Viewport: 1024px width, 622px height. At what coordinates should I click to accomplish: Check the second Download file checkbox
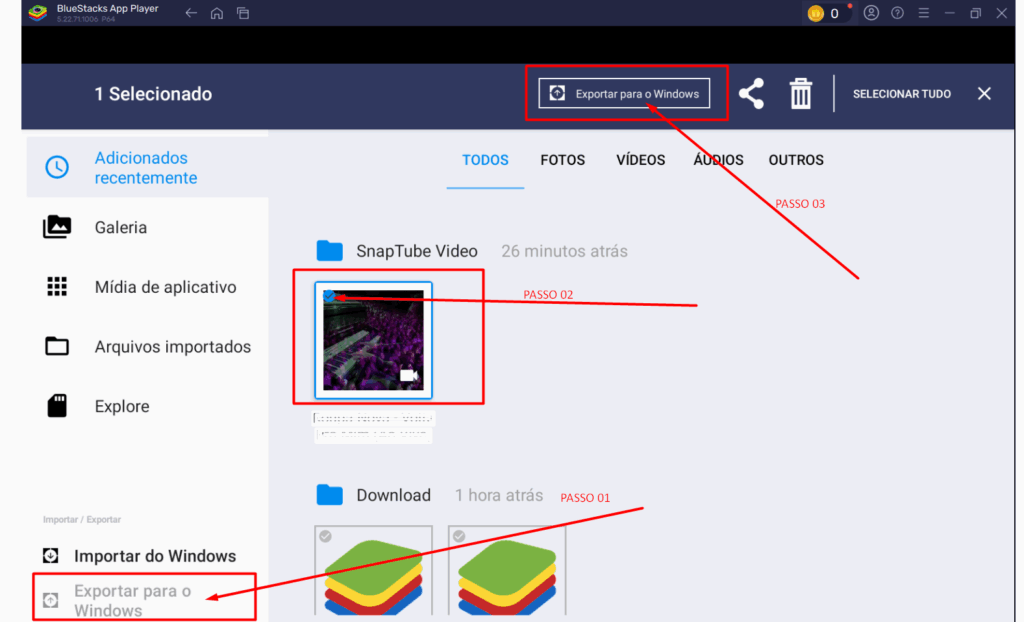click(x=459, y=536)
